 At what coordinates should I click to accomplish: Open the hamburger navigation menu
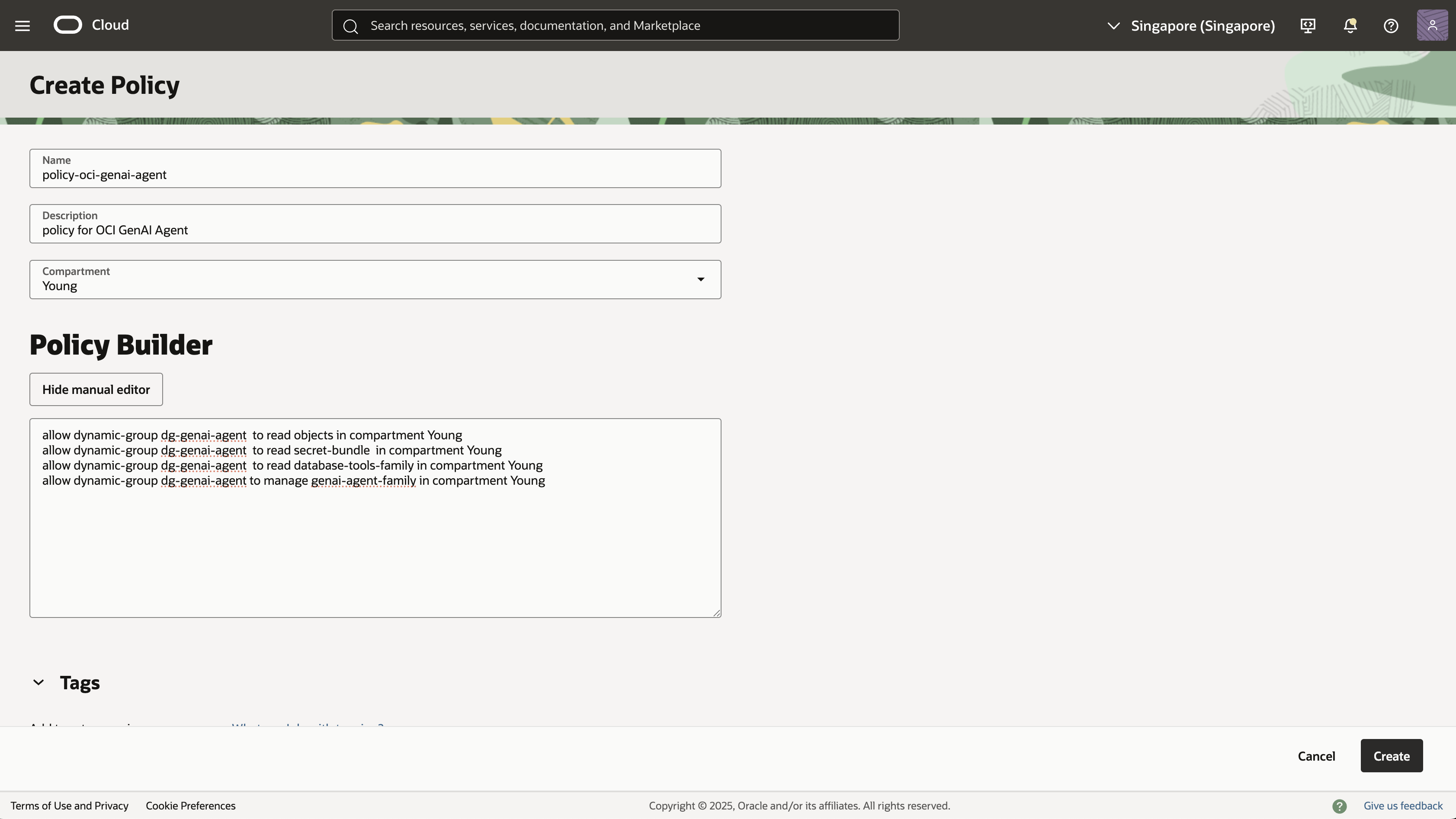point(22,26)
